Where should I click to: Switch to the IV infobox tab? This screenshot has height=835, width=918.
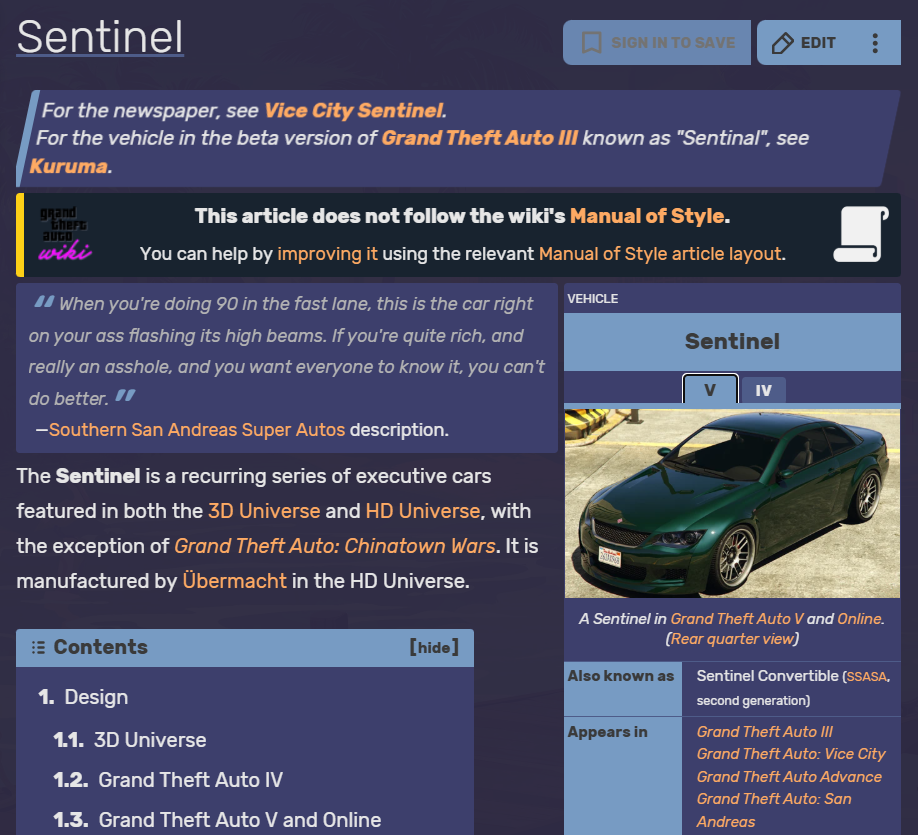coord(763,390)
